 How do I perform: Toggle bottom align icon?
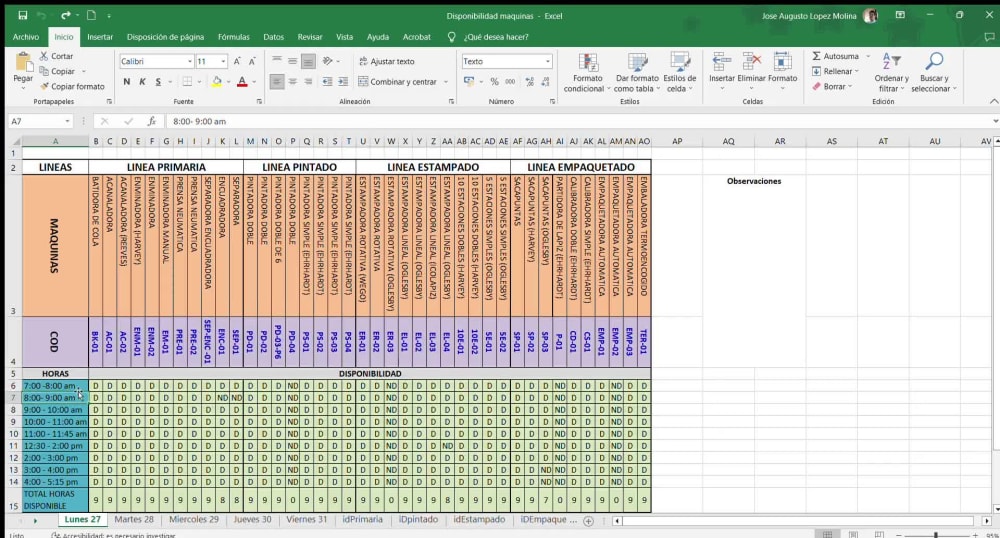[x=308, y=61]
